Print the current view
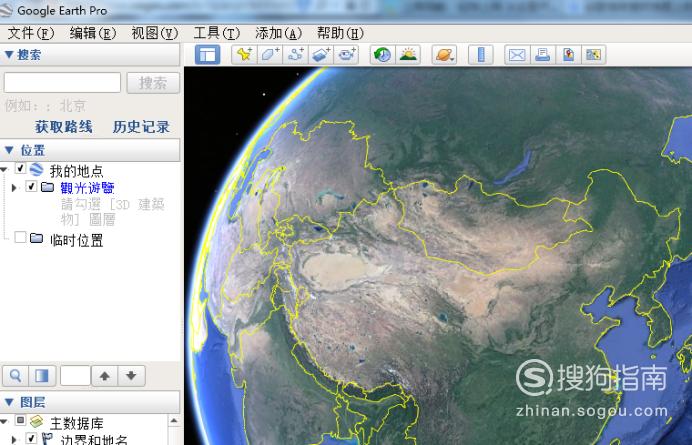 542,55
